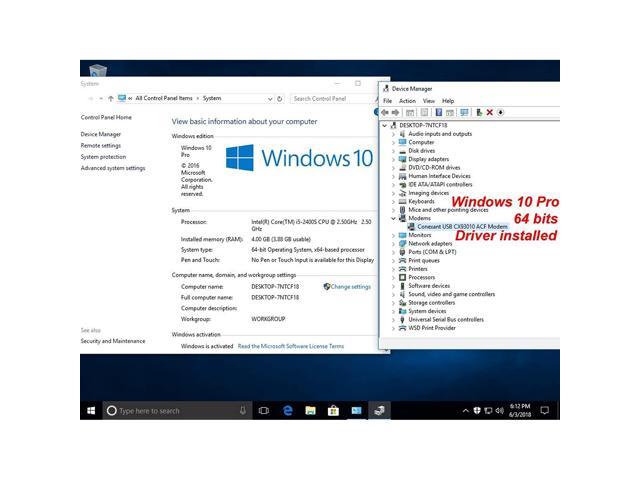640x480 pixels.
Task: Expand the Network adapters category
Action: tap(393, 243)
